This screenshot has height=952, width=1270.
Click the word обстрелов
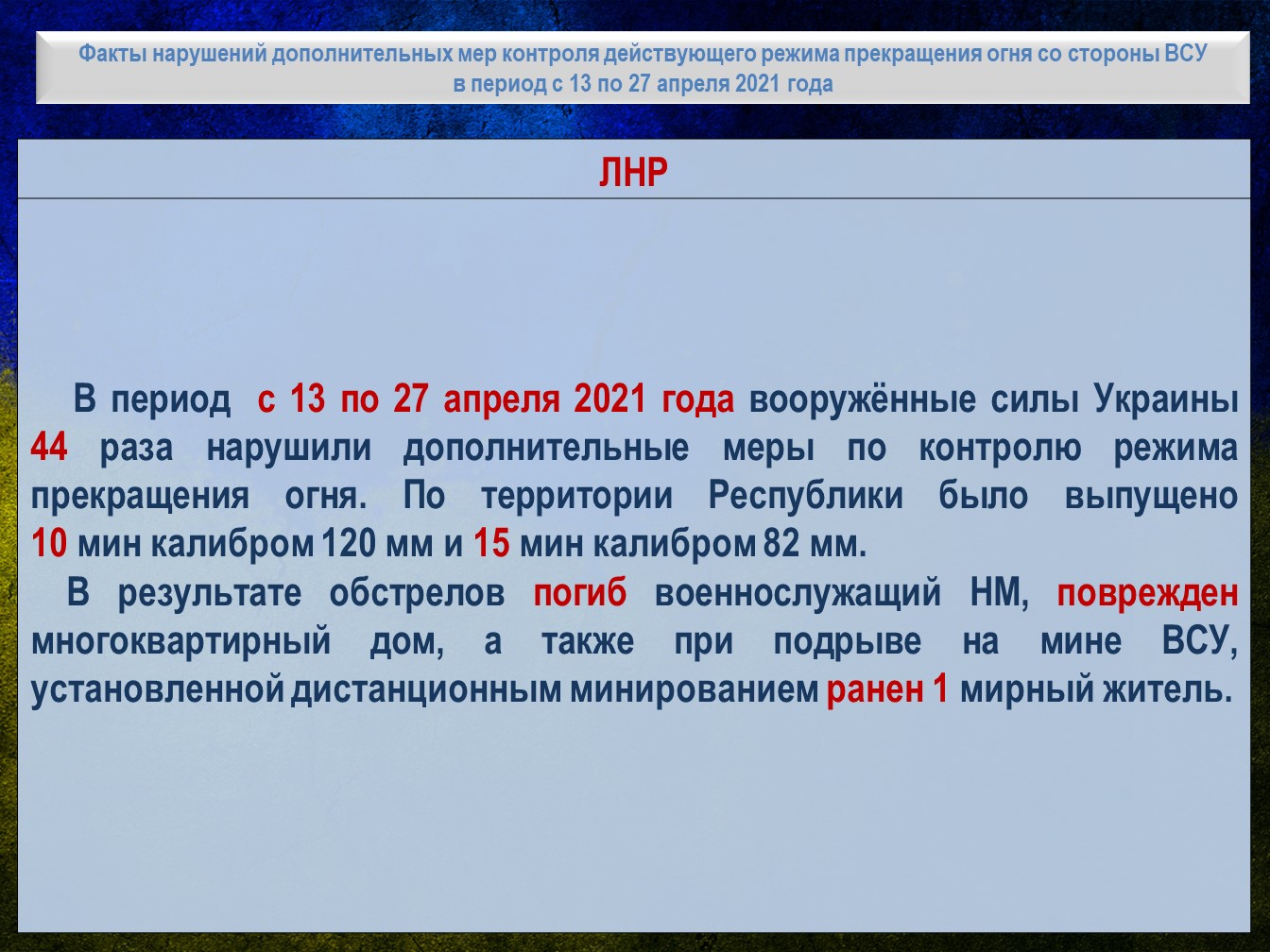[417, 593]
